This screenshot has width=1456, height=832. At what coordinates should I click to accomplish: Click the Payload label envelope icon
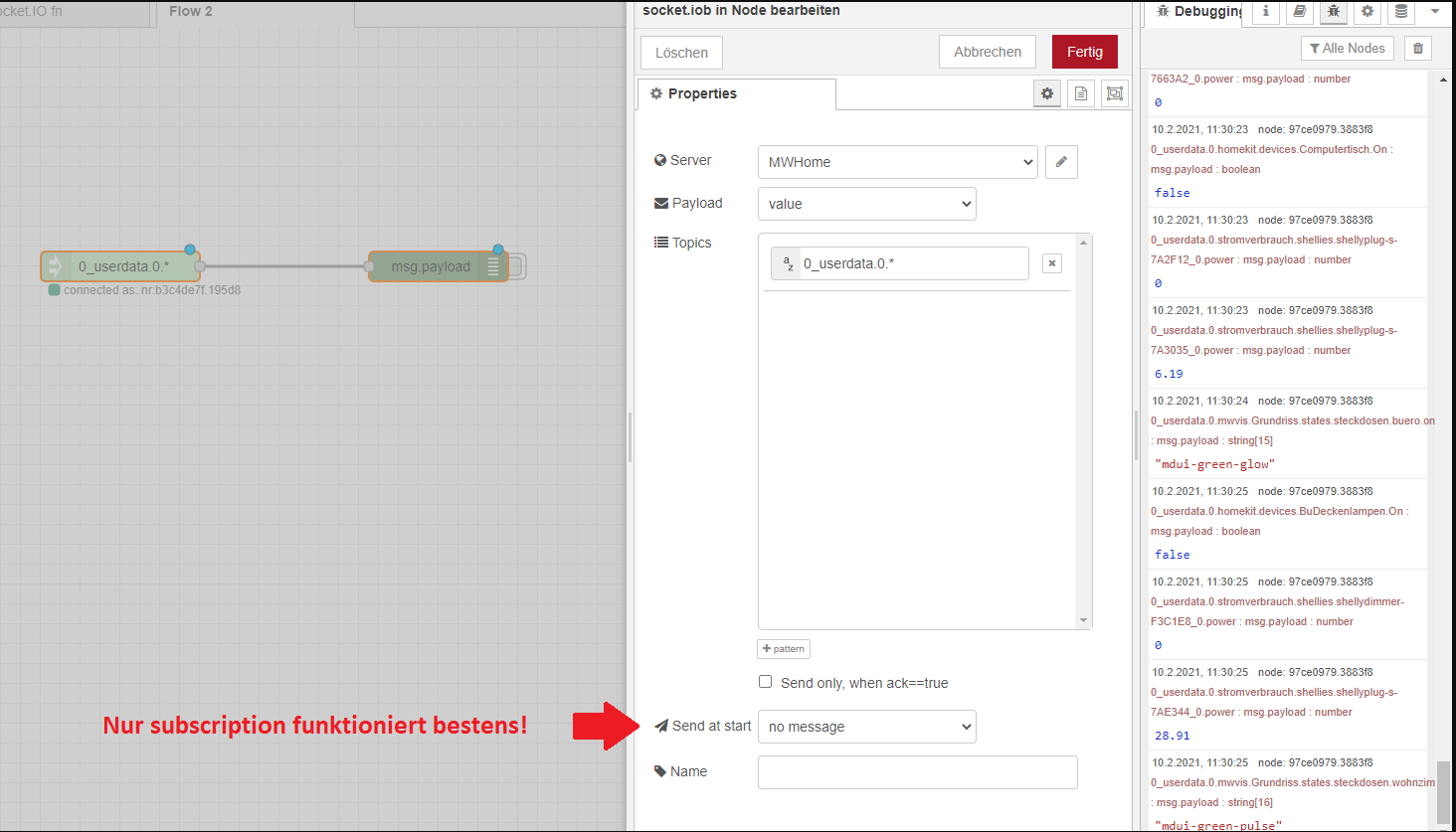[x=661, y=203]
